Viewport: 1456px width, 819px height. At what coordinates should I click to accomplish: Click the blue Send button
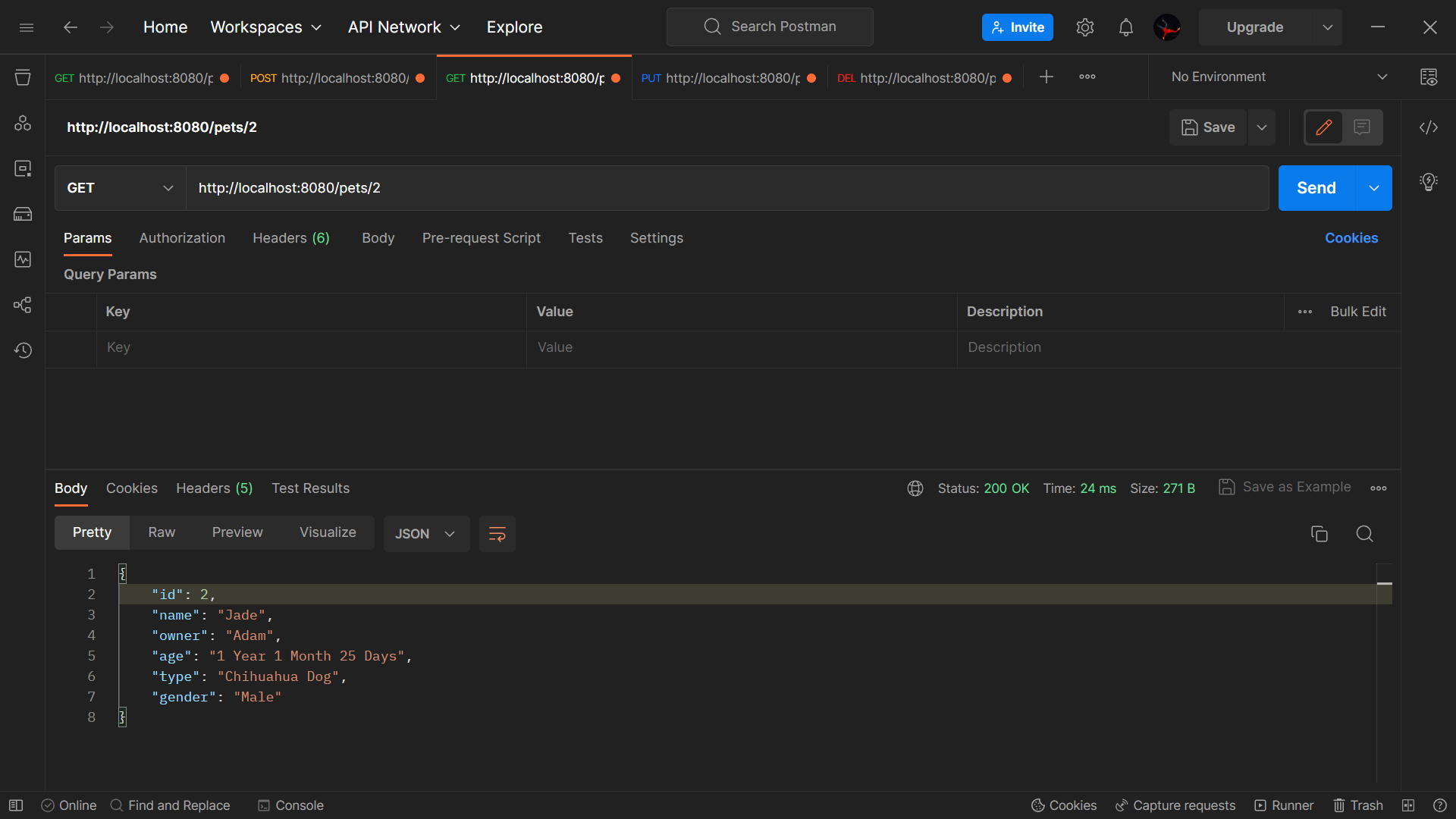1316,188
